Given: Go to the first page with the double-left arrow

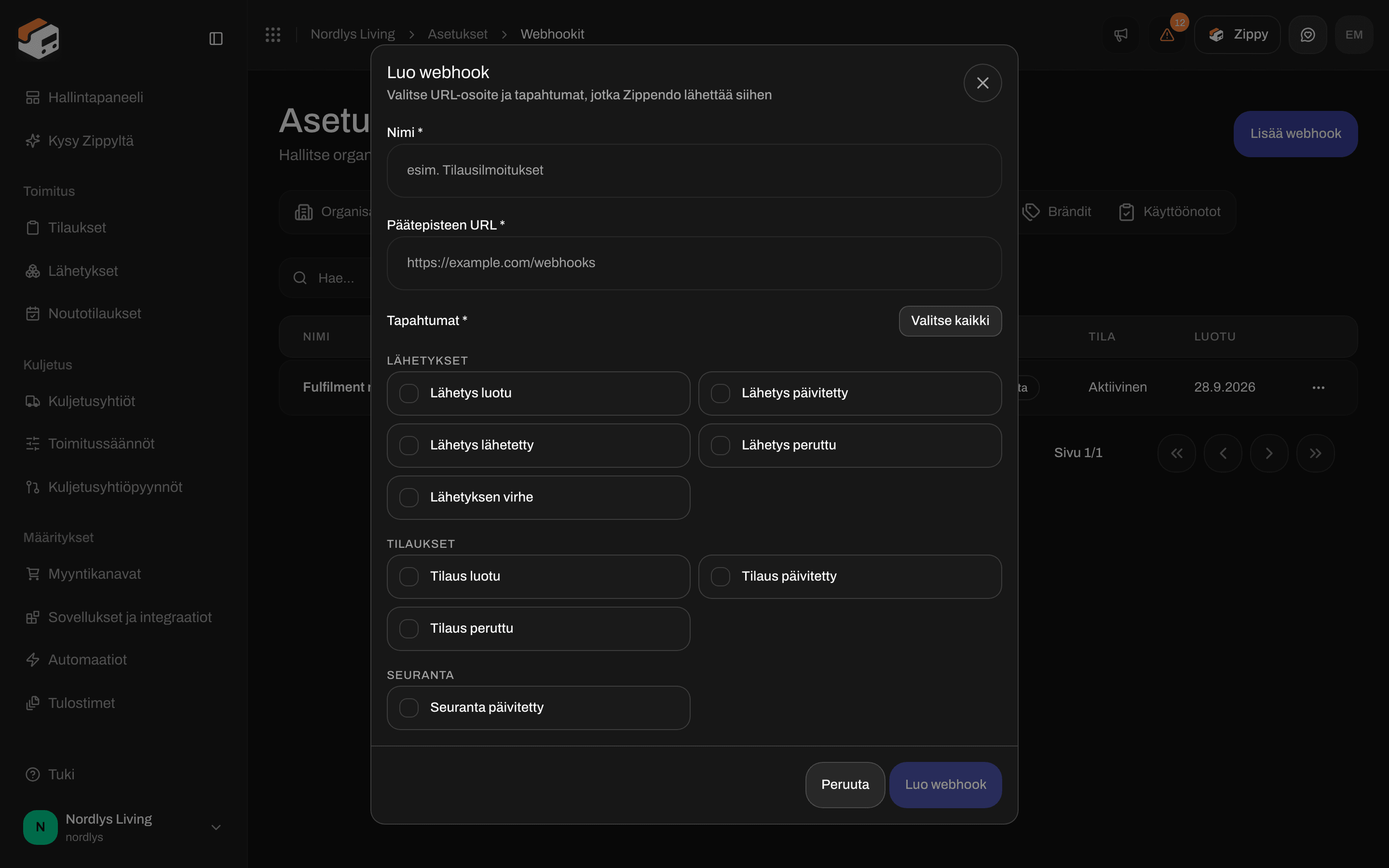Looking at the screenshot, I should click(1177, 453).
